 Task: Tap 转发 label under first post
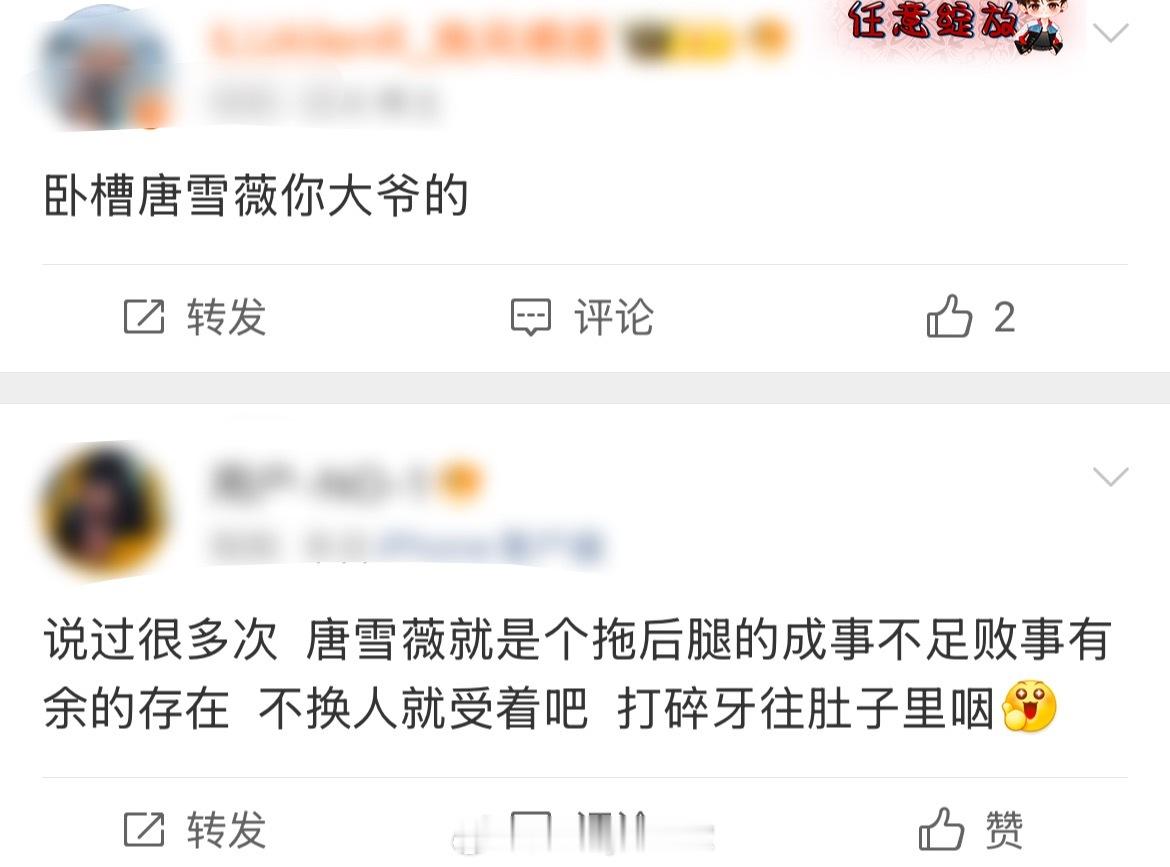(x=226, y=317)
